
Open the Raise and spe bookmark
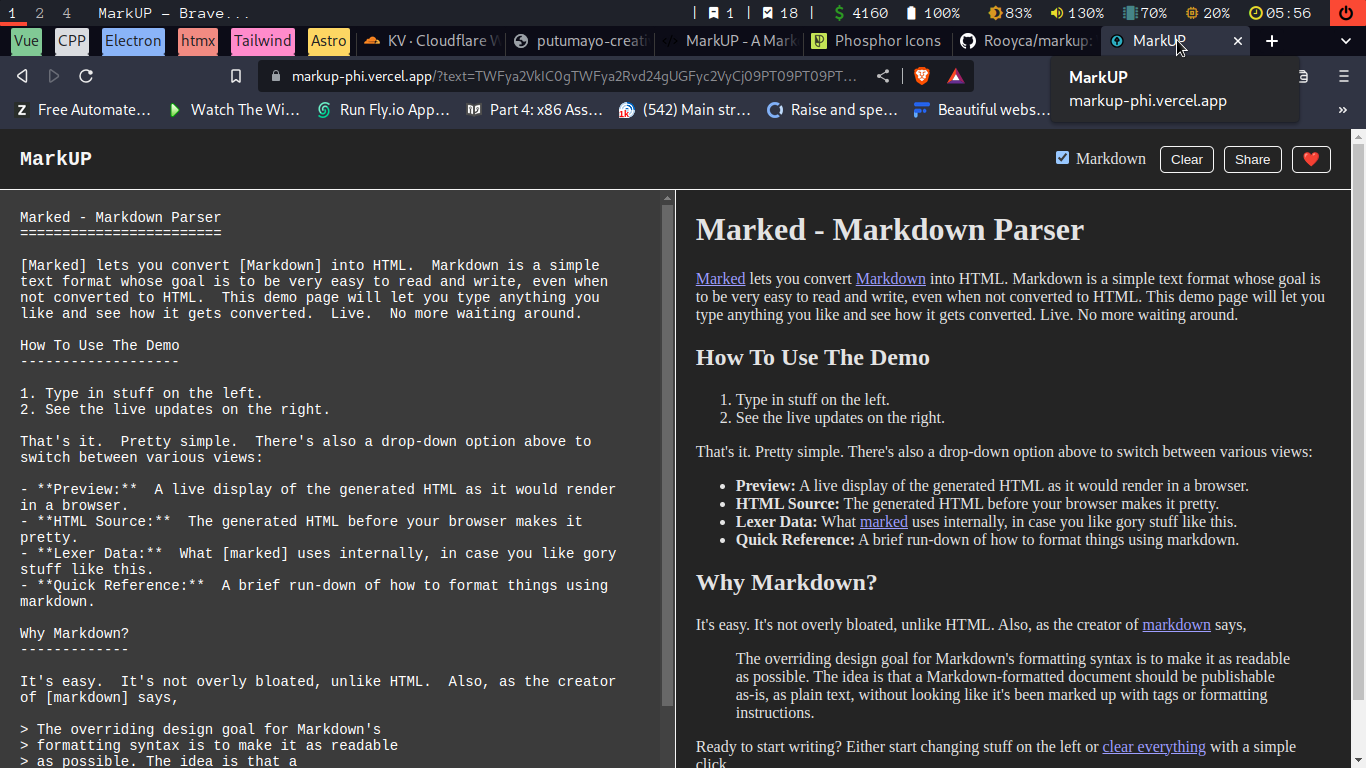click(x=833, y=110)
